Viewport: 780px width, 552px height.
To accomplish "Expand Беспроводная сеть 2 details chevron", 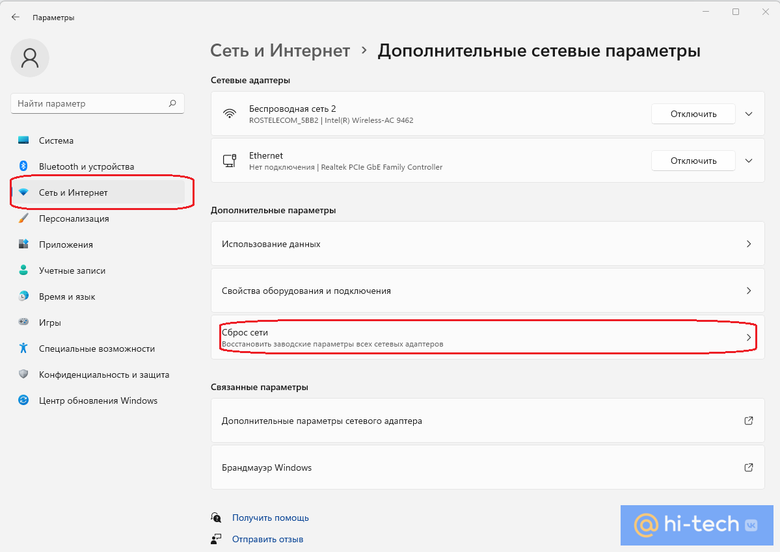I will [748, 114].
